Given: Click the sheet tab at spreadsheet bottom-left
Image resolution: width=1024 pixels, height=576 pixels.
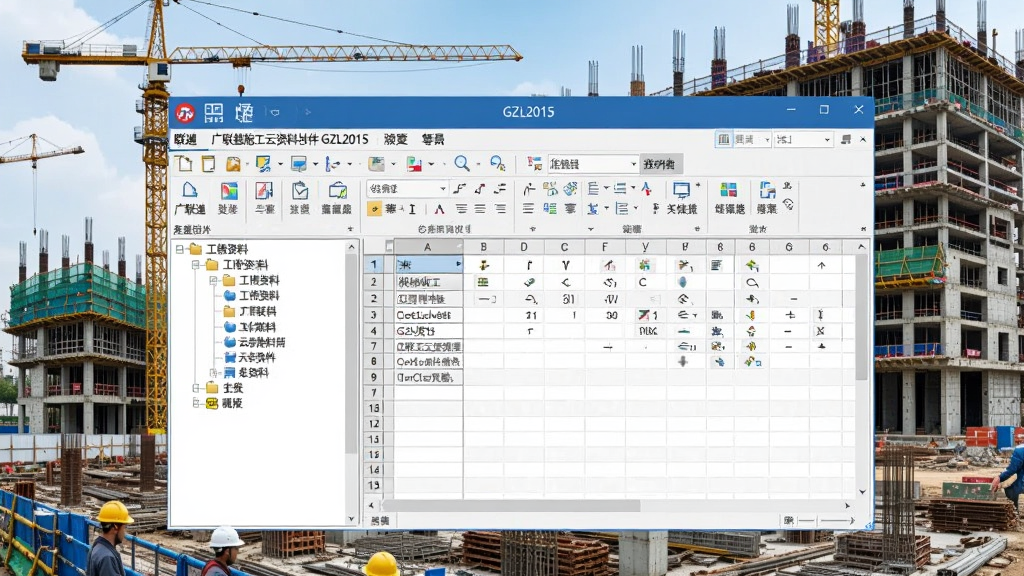Looking at the screenshot, I should [379, 520].
